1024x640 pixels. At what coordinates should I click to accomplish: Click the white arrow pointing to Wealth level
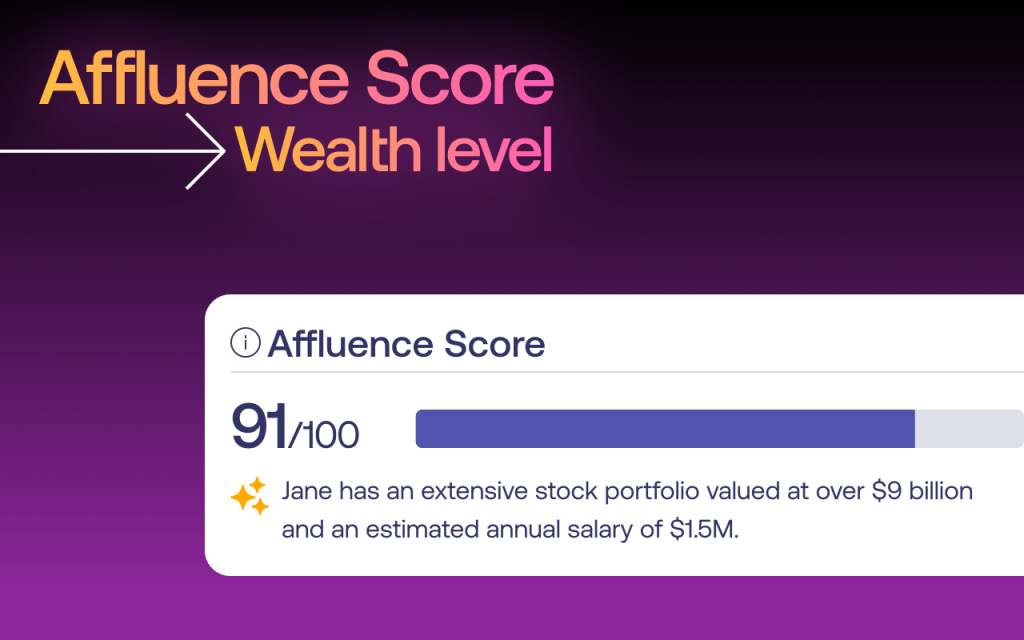[112, 152]
